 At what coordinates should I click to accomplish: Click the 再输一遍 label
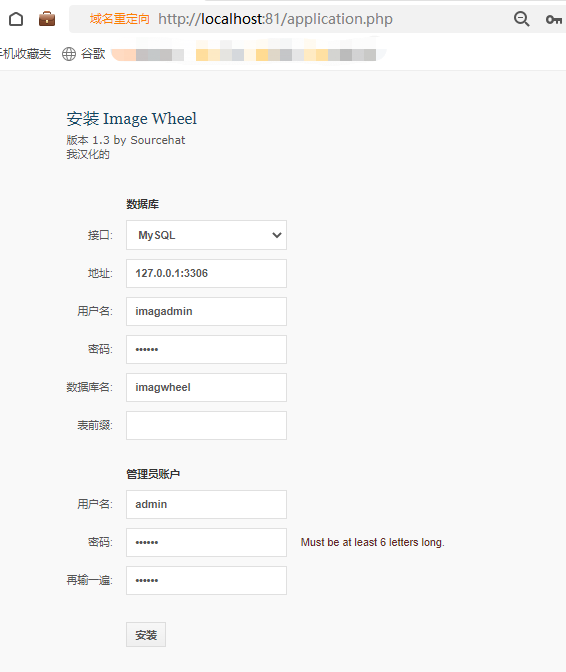coord(90,581)
